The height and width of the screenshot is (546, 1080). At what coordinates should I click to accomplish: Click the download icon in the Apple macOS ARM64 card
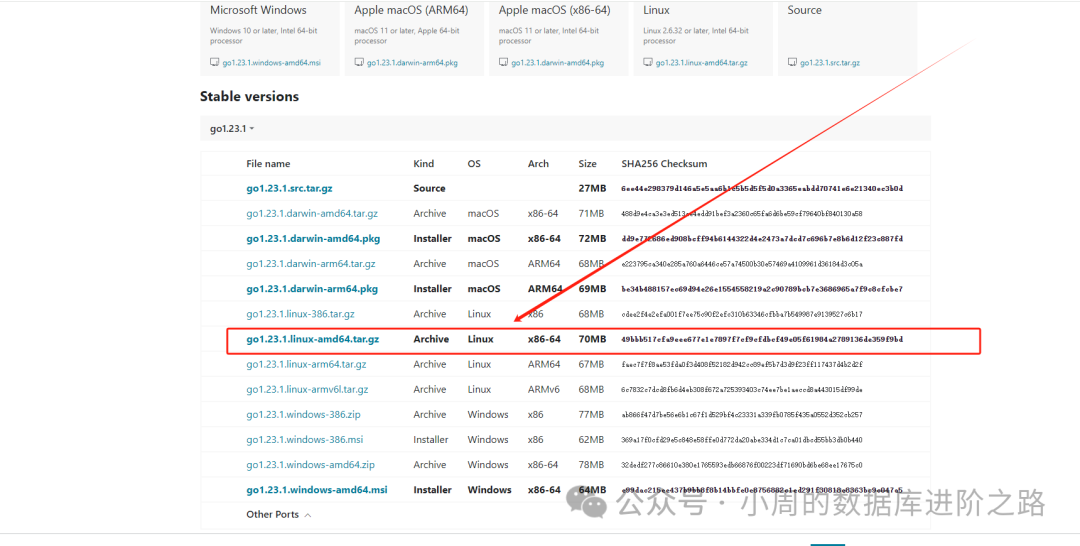(x=359, y=62)
